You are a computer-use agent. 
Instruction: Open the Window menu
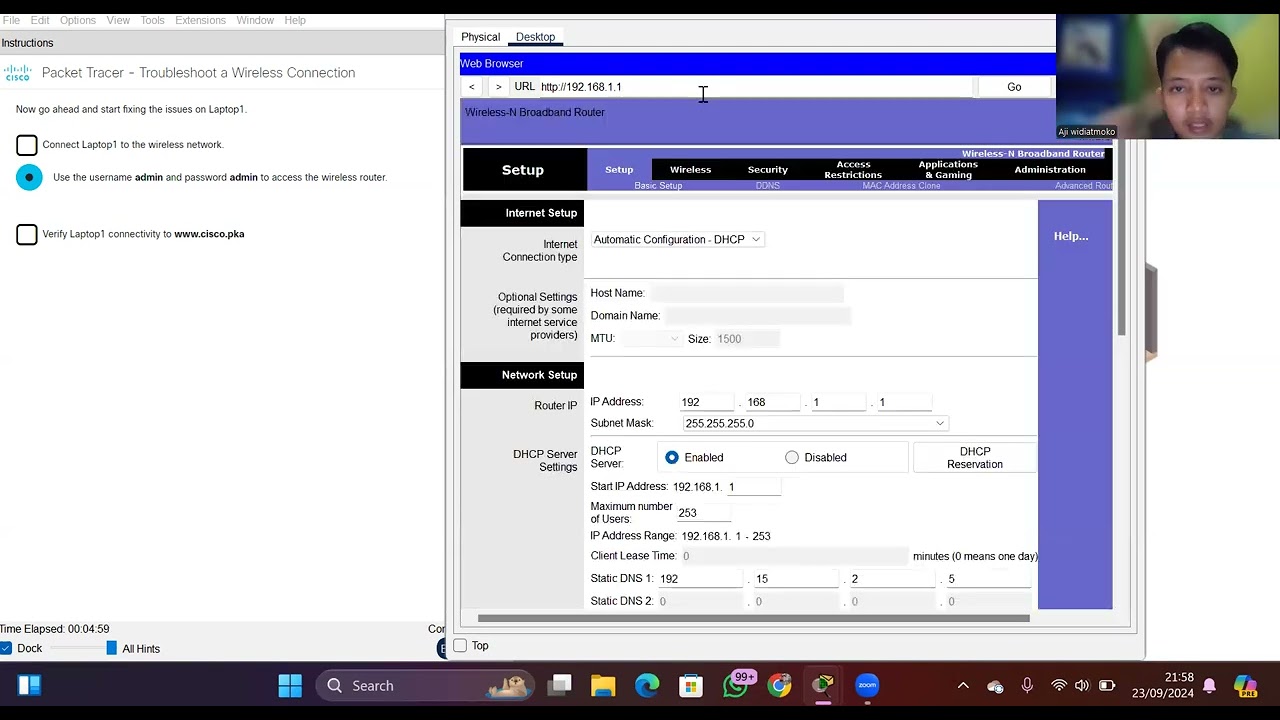255,20
